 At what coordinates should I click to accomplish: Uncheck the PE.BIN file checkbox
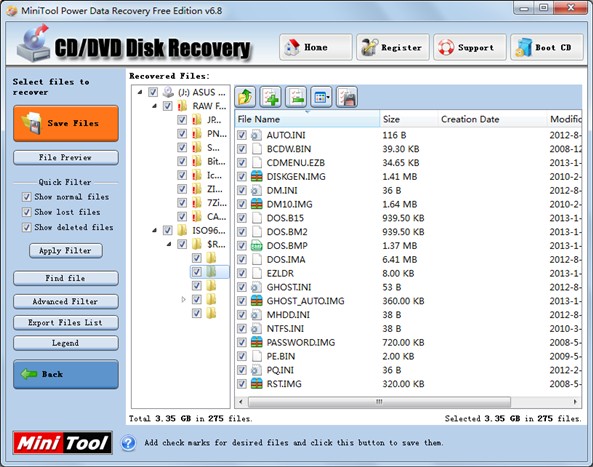pyautogui.click(x=242, y=356)
